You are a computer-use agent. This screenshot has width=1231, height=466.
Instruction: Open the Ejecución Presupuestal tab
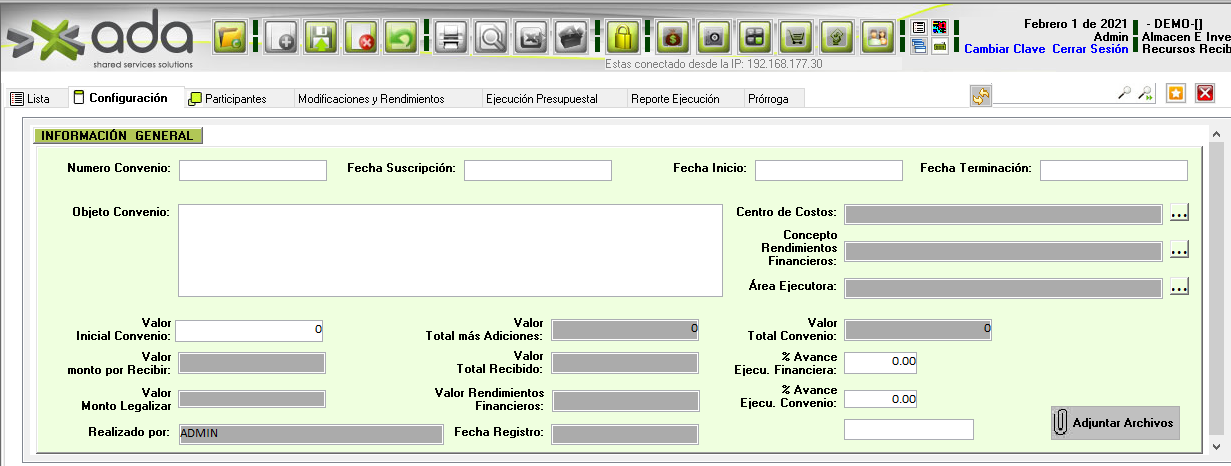click(541, 99)
